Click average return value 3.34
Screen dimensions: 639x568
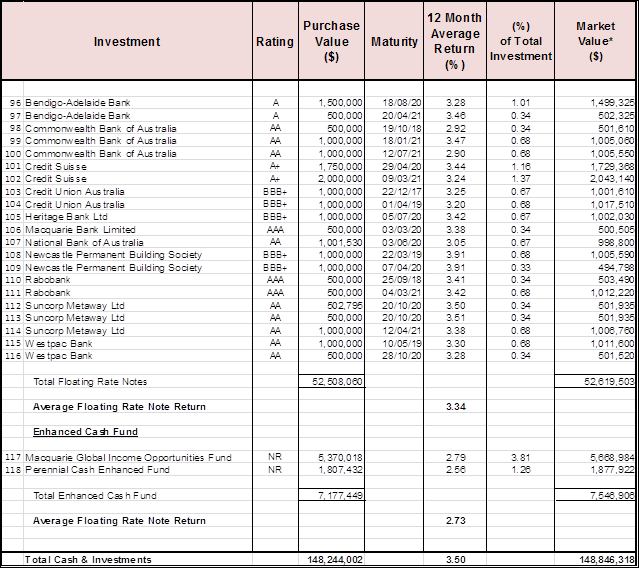(456, 407)
